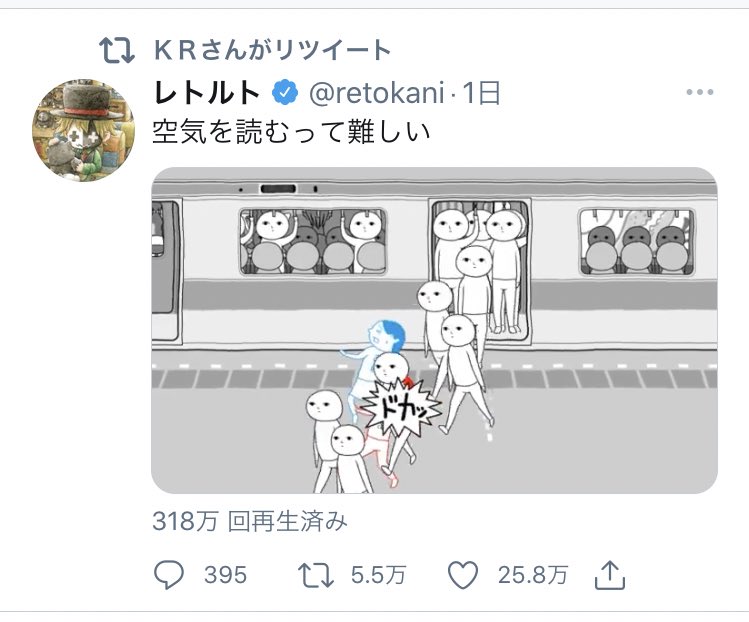
Task: Click the 25.8万 like count
Action: click(533, 575)
